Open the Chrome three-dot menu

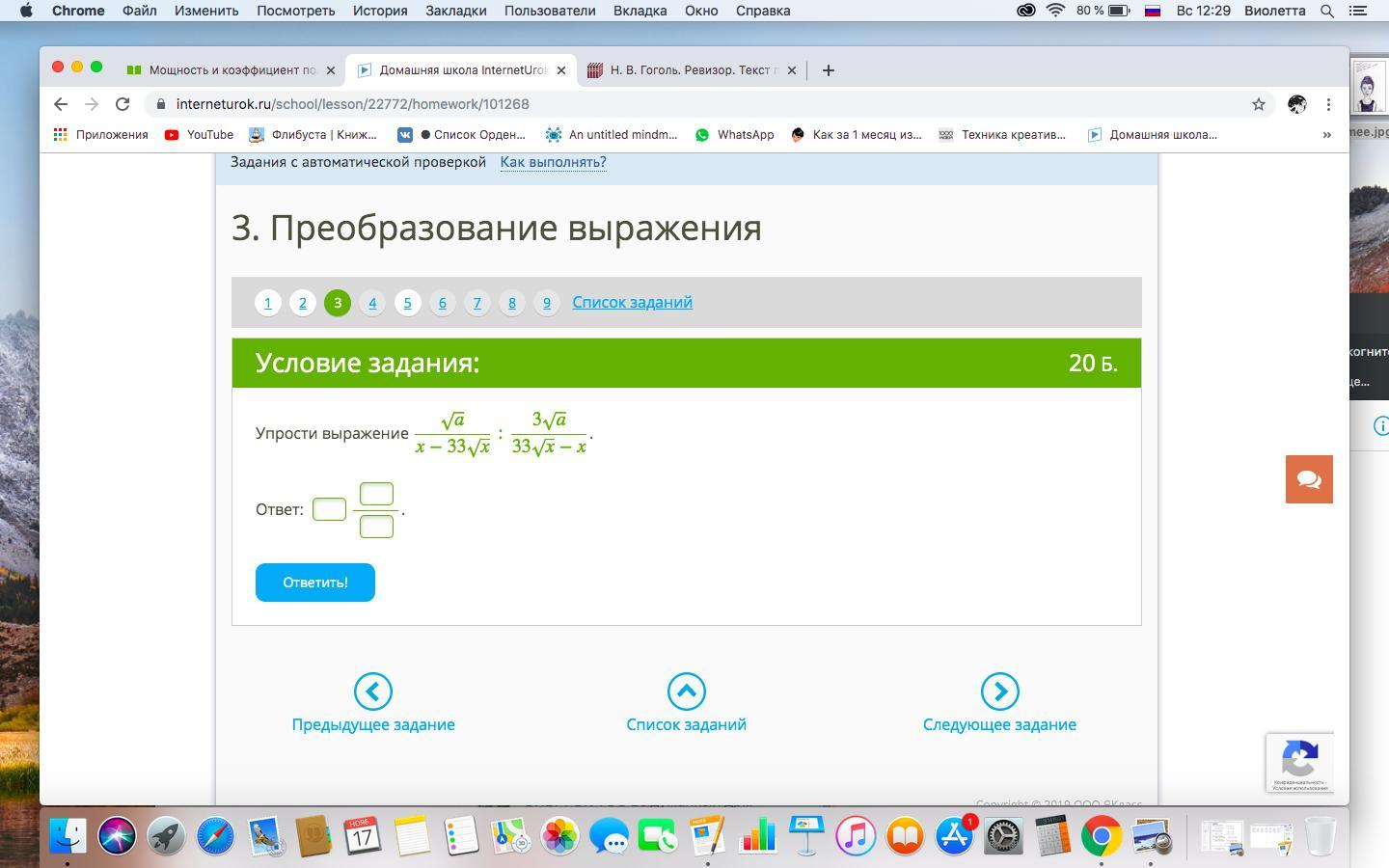pos(1328,104)
